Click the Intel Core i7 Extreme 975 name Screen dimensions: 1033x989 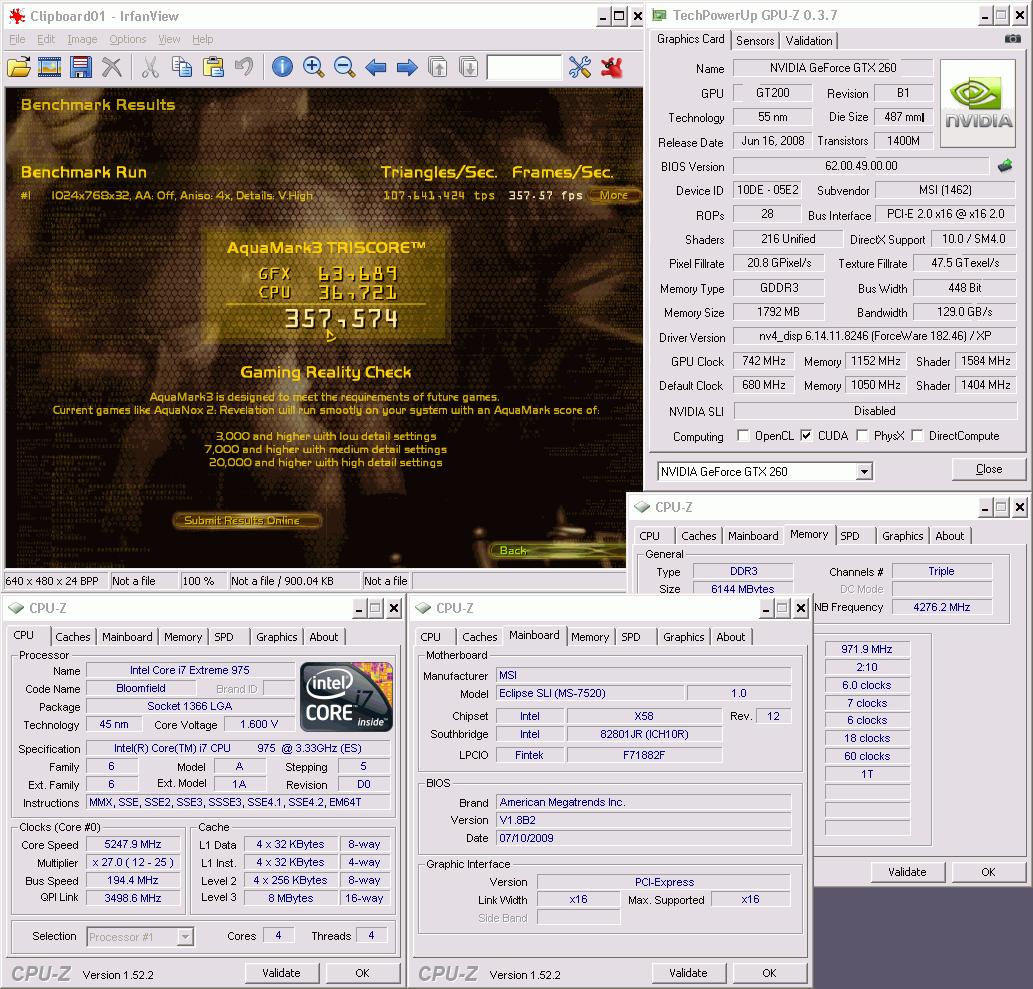[x=190, y=670]
